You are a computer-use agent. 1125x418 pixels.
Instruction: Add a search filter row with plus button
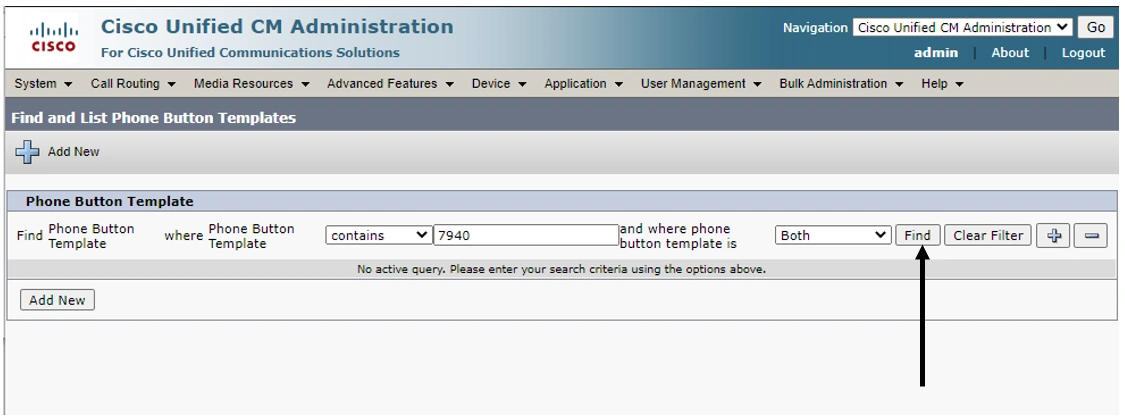(1053, 235)
